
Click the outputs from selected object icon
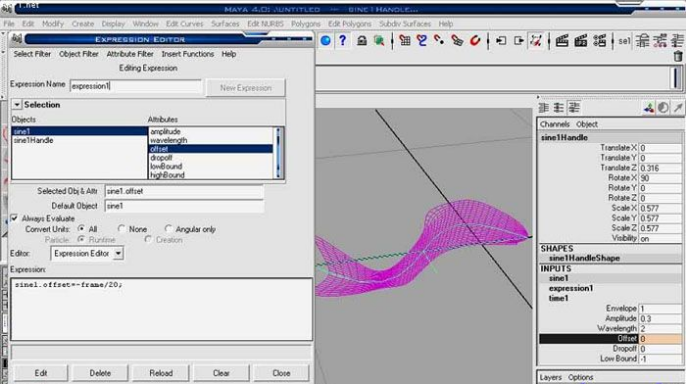tap(518, 41)
